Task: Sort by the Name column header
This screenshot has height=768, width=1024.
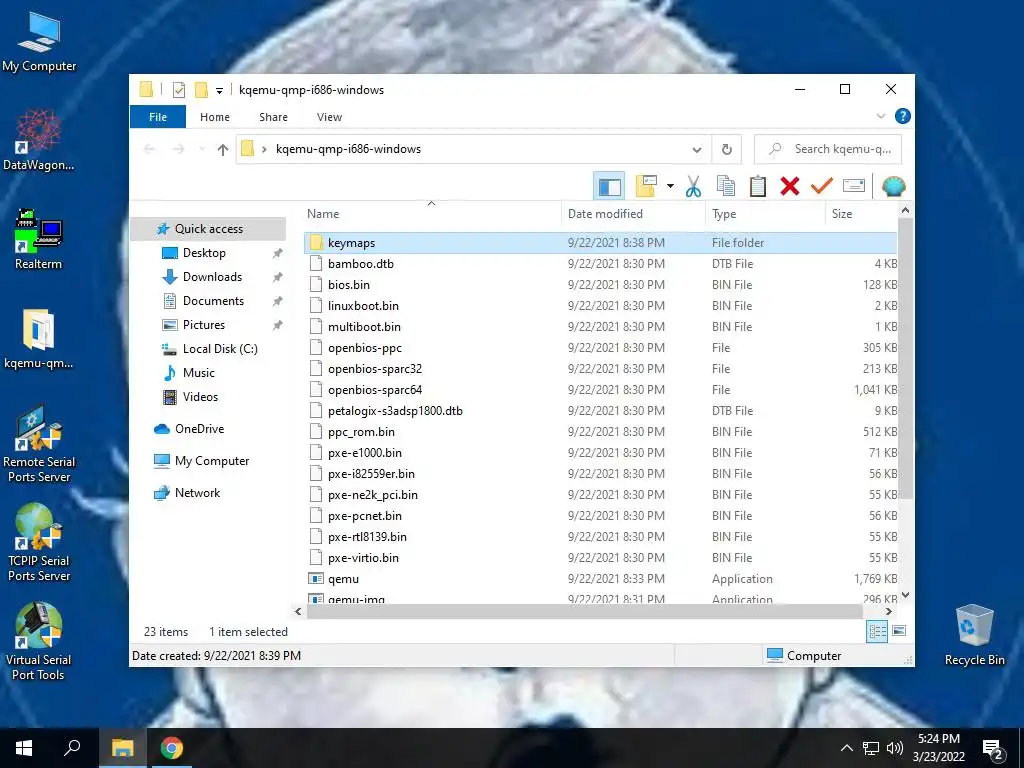Action: coord(431,214)
